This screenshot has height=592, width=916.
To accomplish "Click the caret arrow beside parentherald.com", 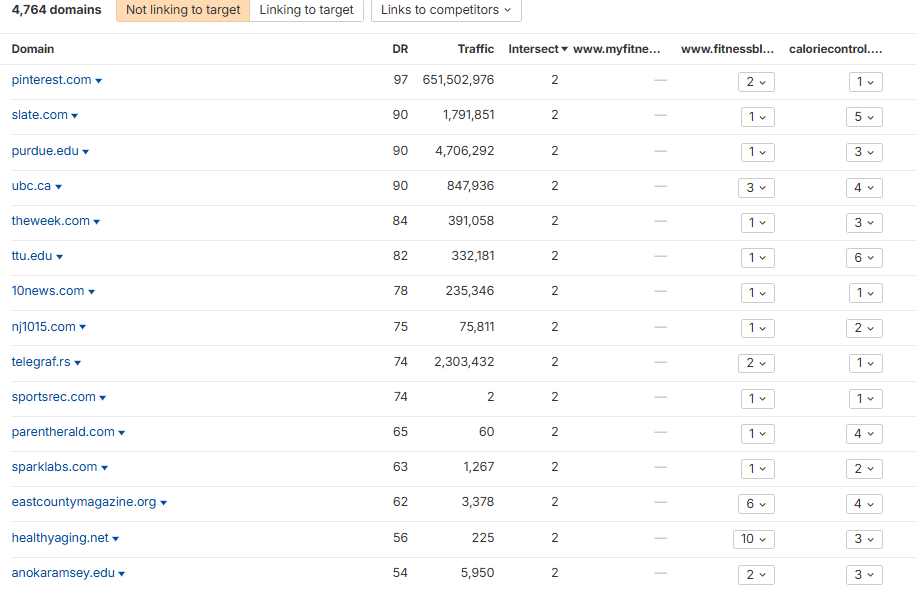I will (122, 433).
